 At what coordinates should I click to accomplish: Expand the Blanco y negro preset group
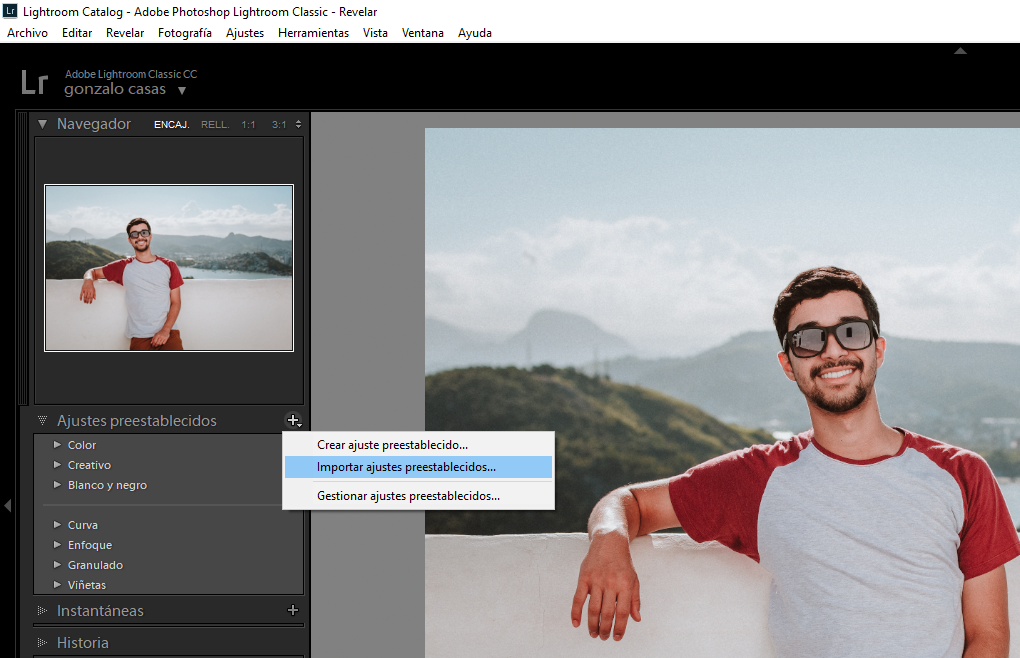pyautogui.click(x=58, y=485)
